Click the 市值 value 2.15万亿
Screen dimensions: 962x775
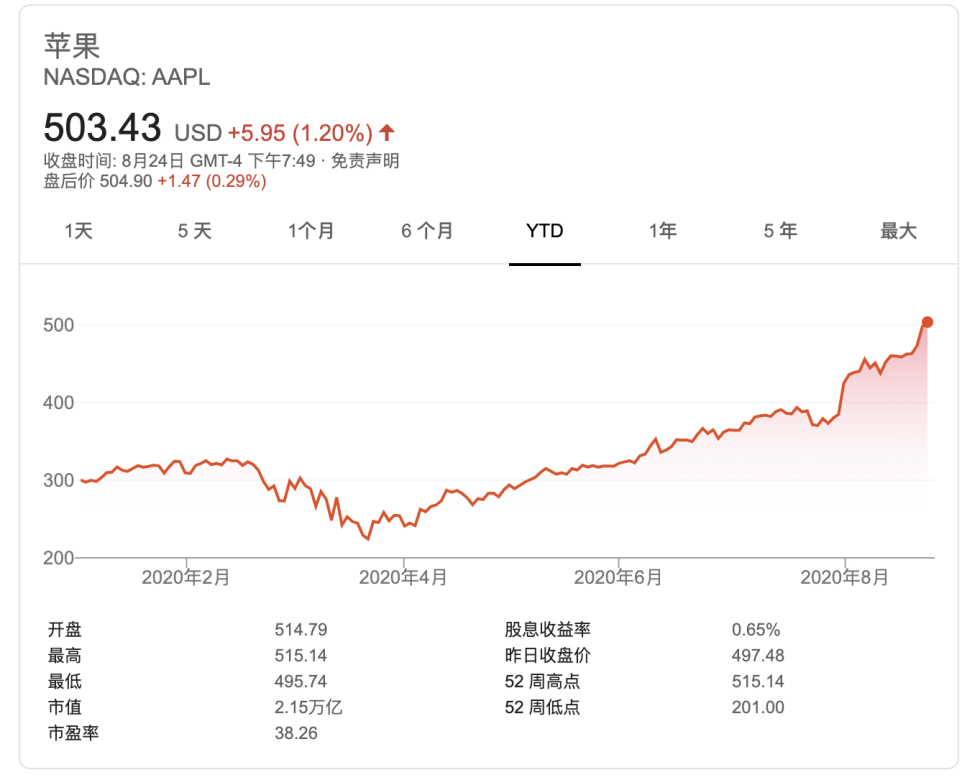[309, 708]
